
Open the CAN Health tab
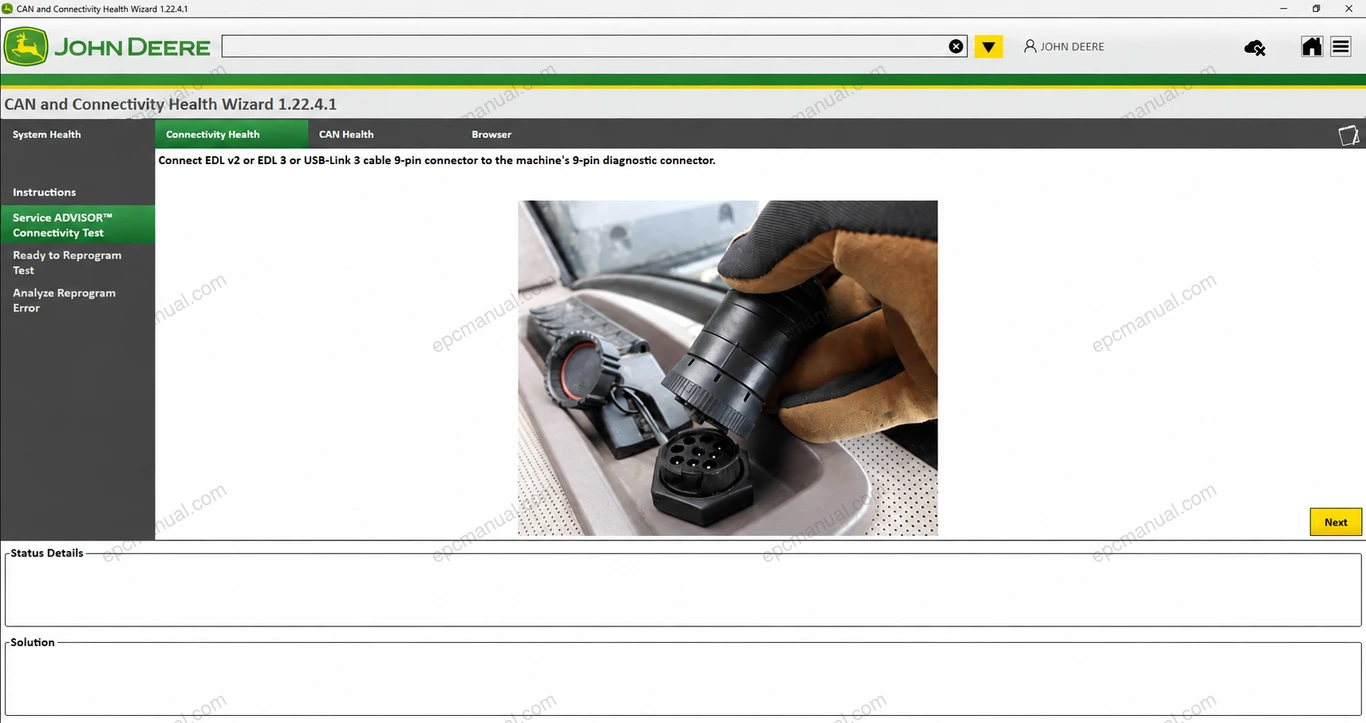pos(346,134)
